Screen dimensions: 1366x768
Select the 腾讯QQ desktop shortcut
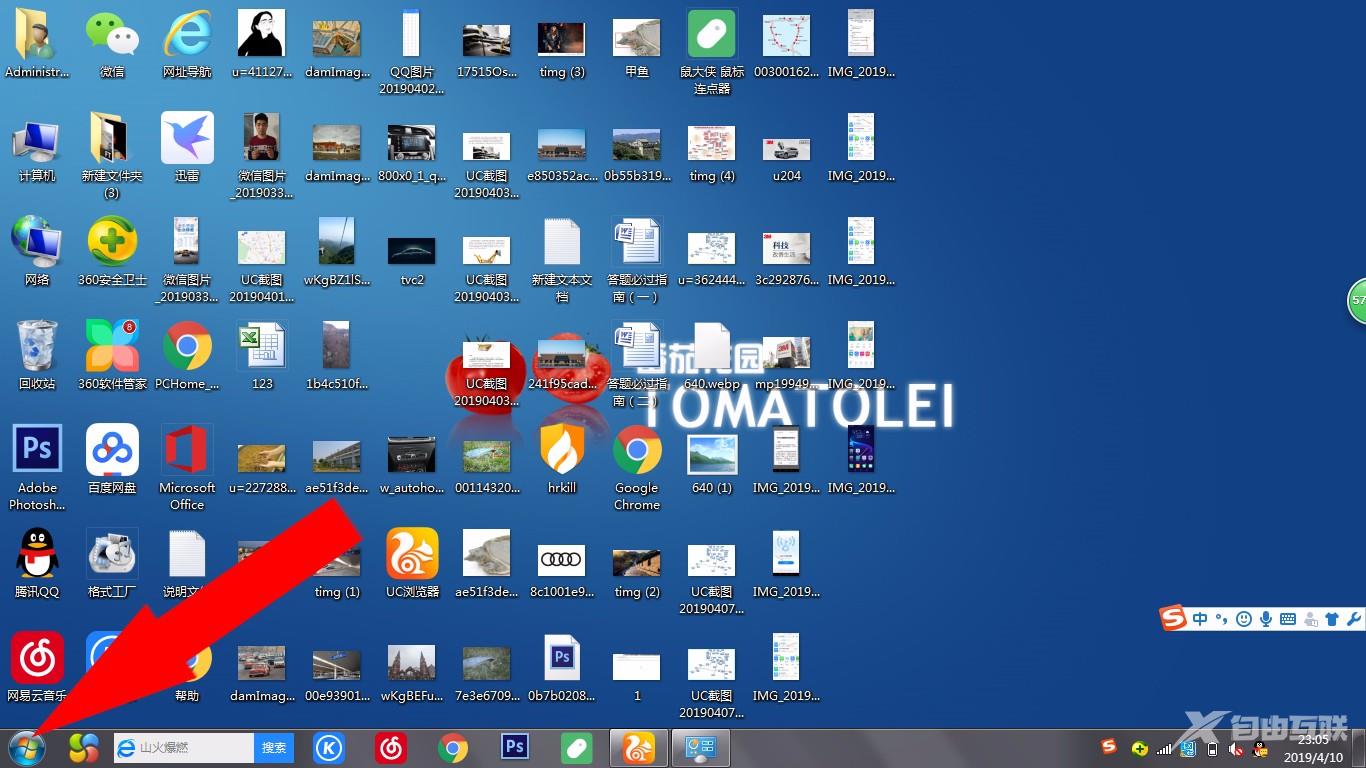point(37,565)
